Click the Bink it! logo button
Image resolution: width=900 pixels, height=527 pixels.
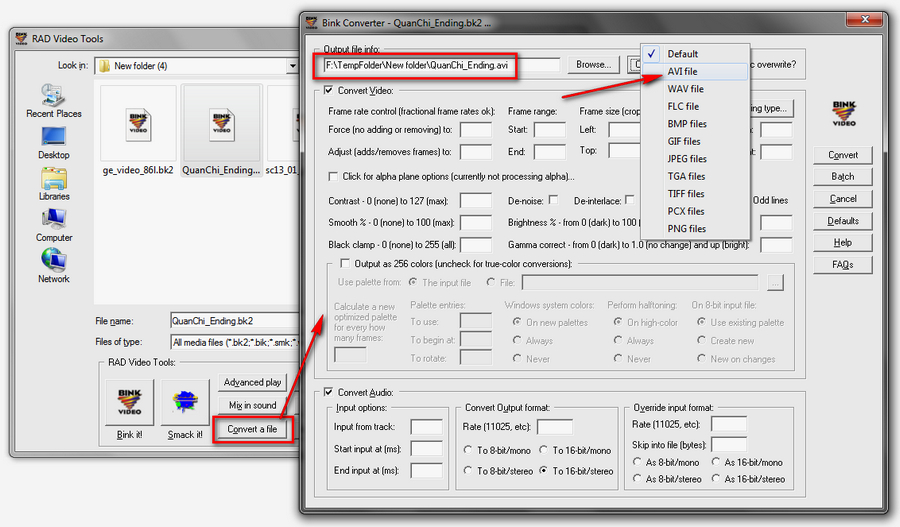pyautogui.click(x=130, y=402)
